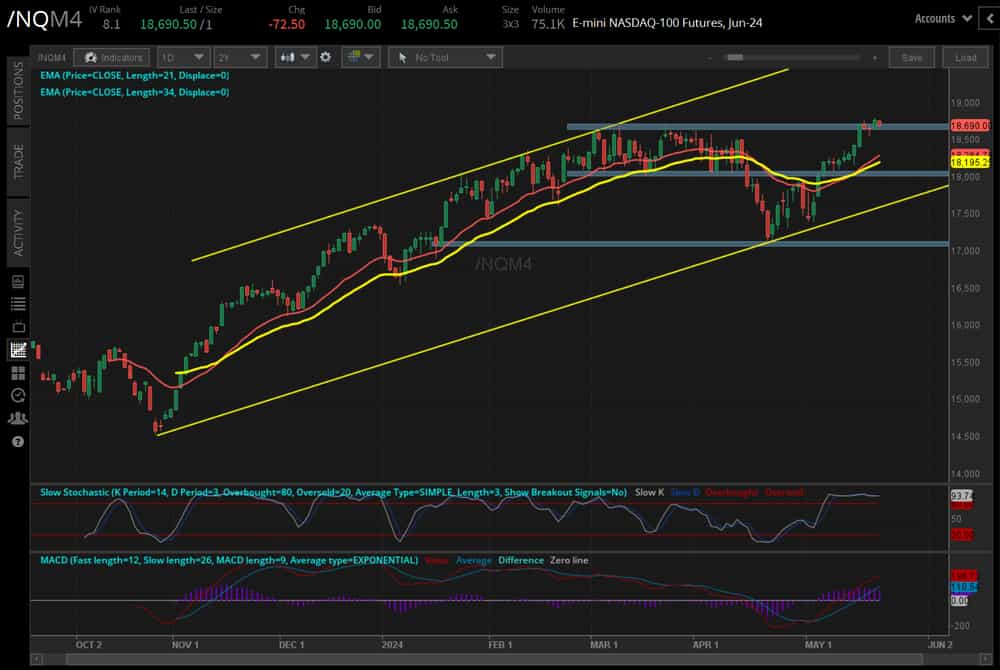This screenshot has height=670, width=1000.
Task: Open the grid layout icon on the toolbar
Action: click(355, 57)
